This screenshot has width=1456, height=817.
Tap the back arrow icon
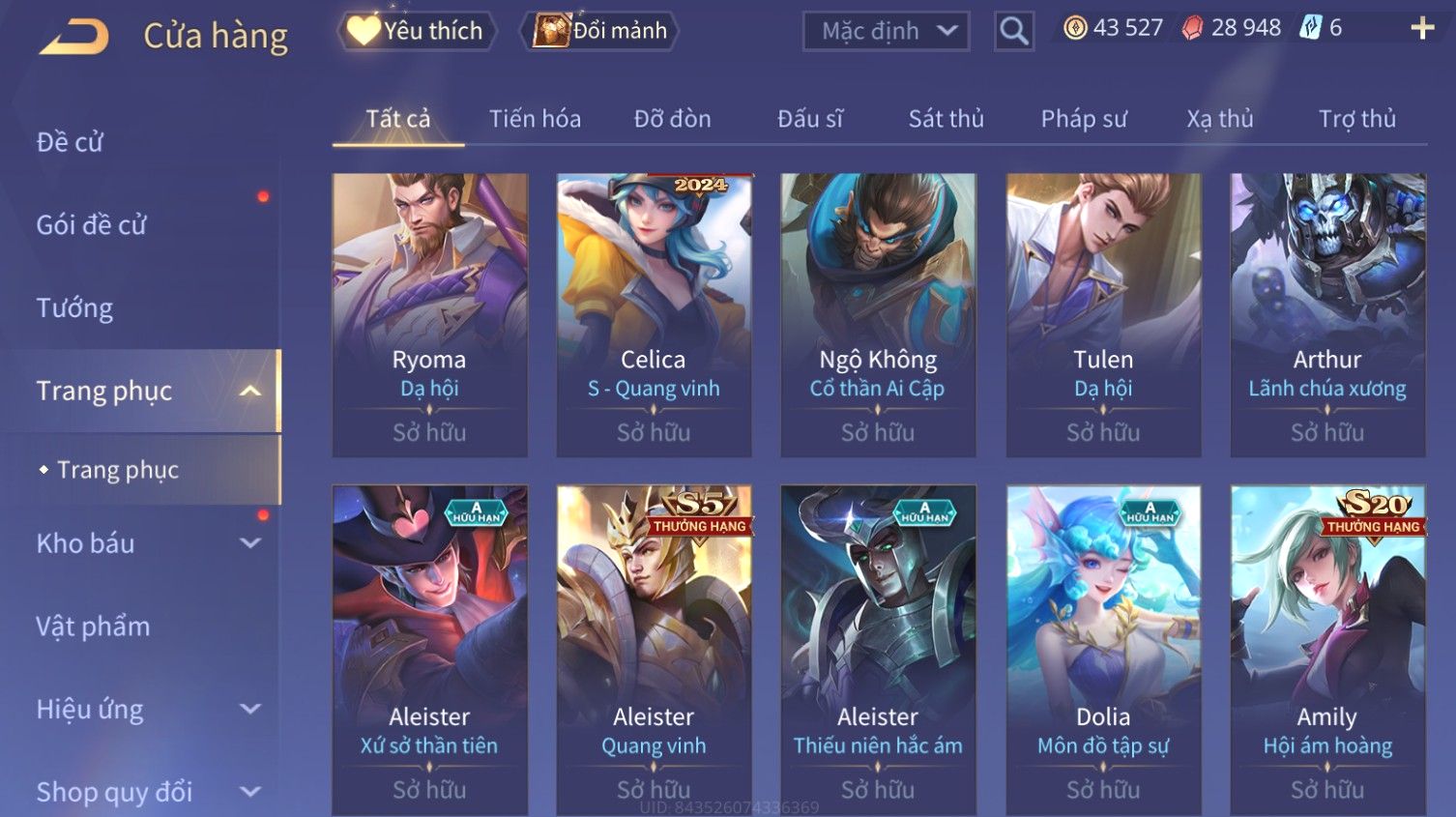point(74,37)
